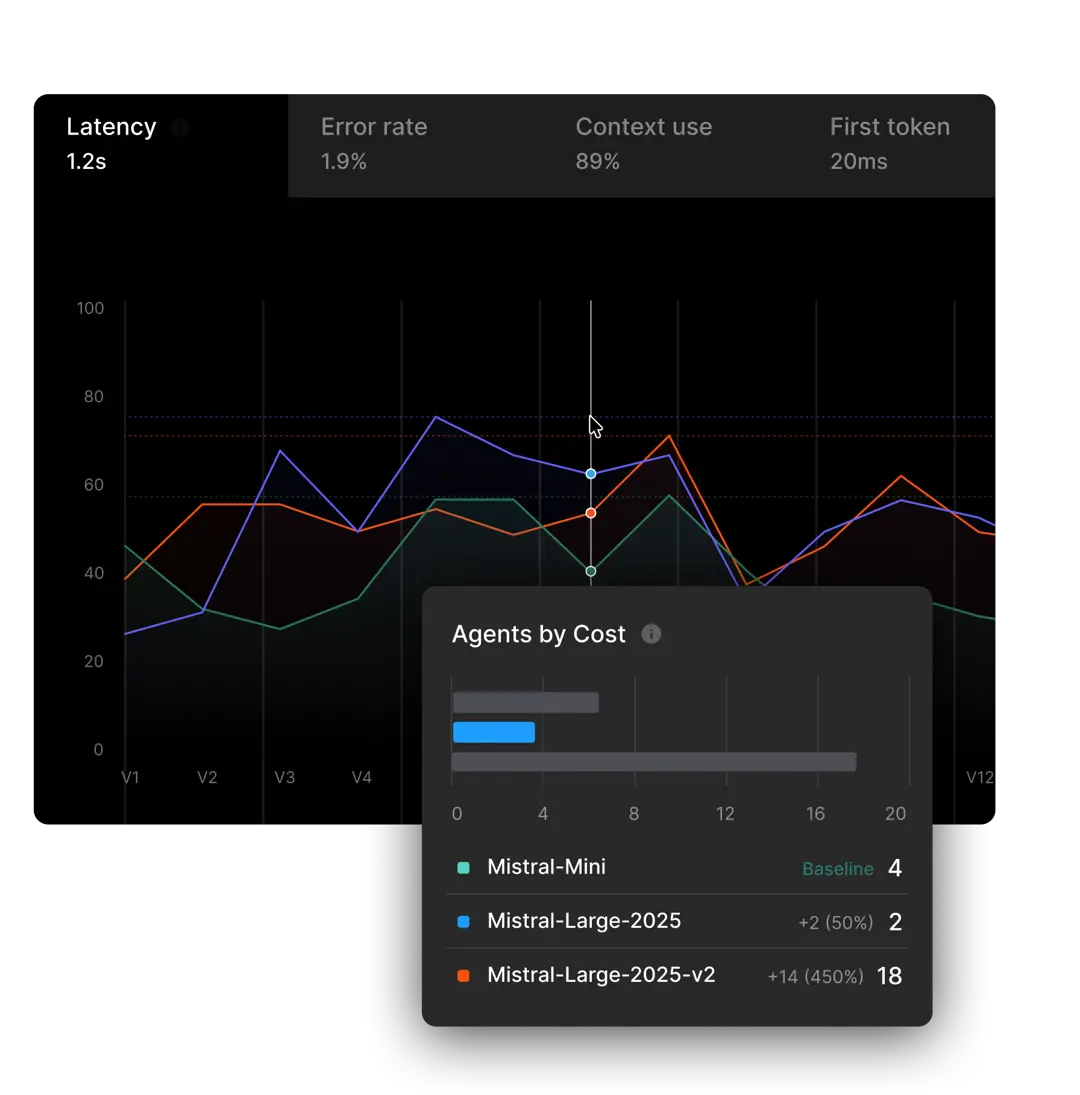Click the V12 label on x-axis
1080x1095 pixels.
pyautogui.click(x=979, y=777)
